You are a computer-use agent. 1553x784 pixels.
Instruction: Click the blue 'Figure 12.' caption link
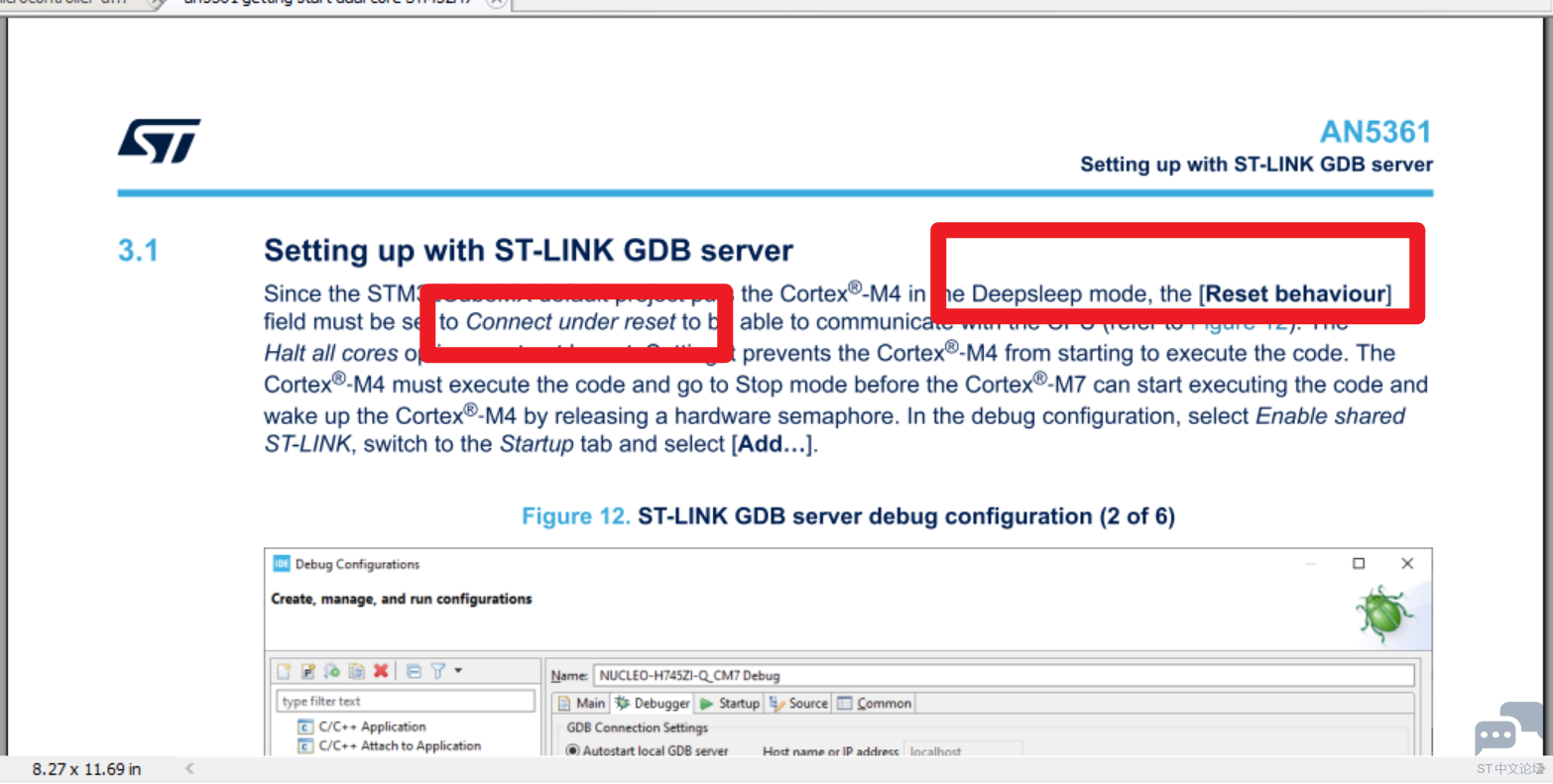click(x=576, y=516)
